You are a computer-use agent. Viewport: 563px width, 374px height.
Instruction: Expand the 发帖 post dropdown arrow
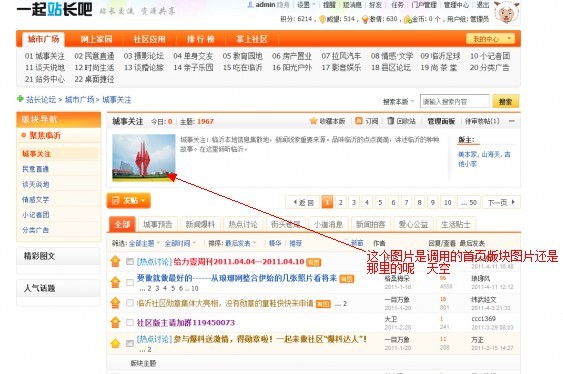tap(143, 200)
